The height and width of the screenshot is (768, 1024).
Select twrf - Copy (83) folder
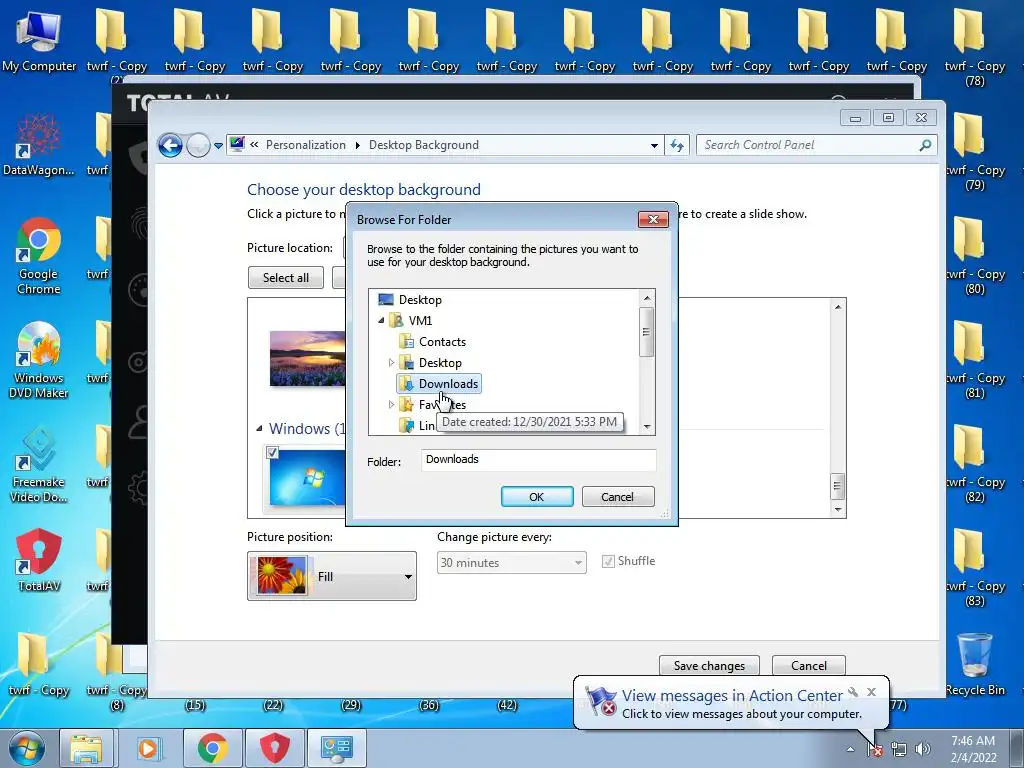tap(975, 568)
